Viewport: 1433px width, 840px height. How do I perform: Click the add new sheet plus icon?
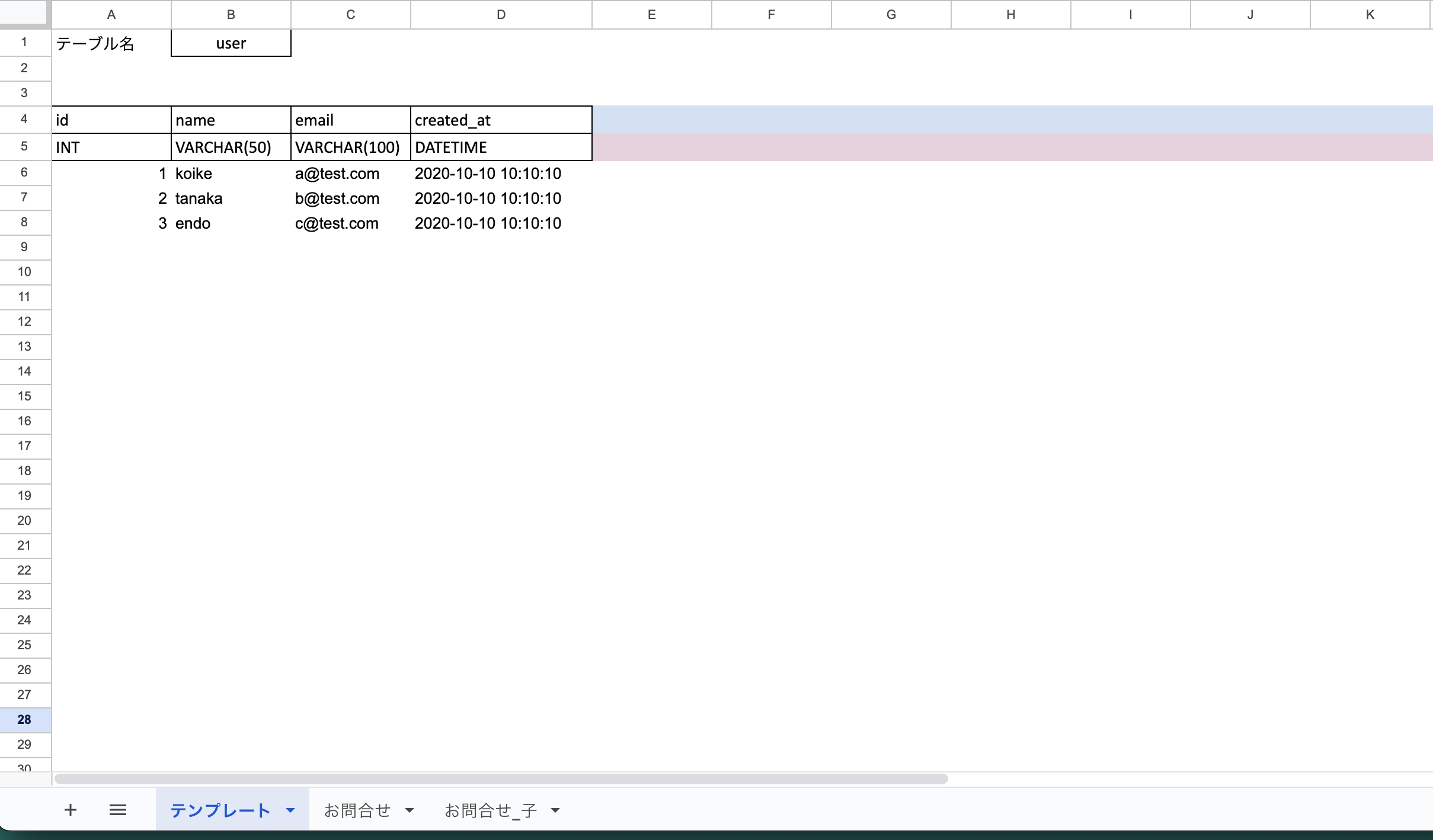70,810
